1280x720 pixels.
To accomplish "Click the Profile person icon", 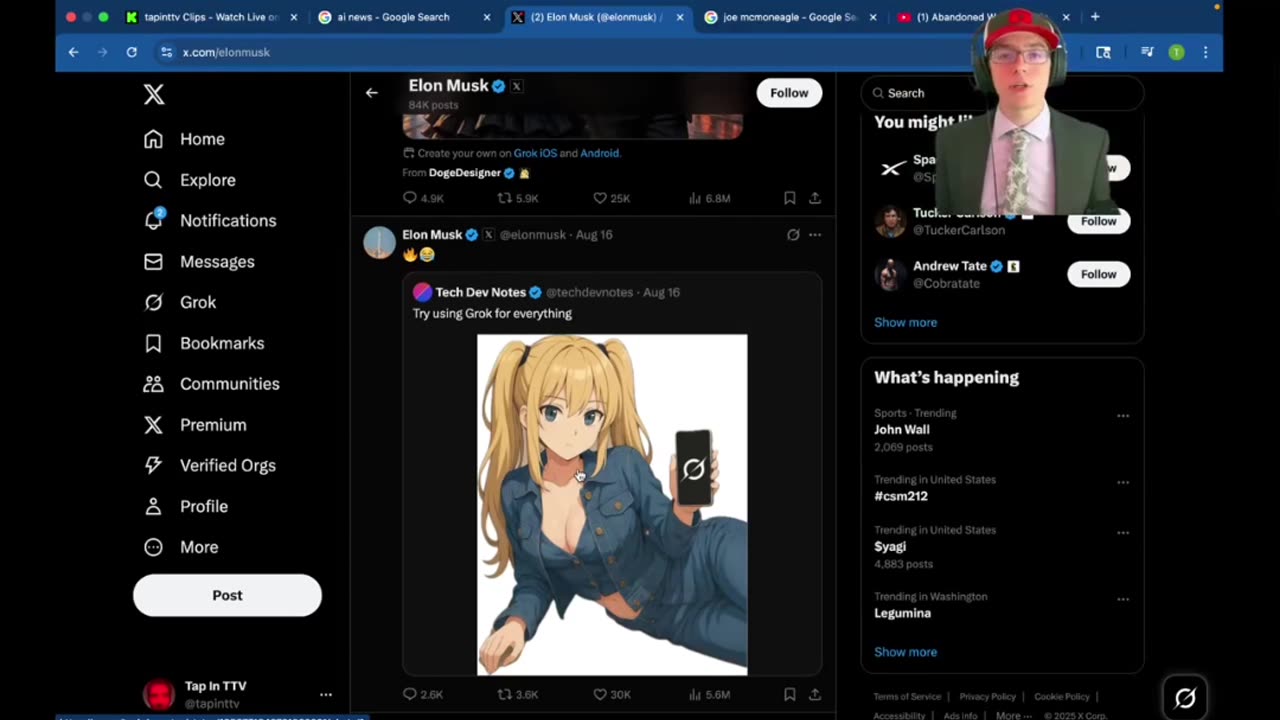I will coord(153,506).
